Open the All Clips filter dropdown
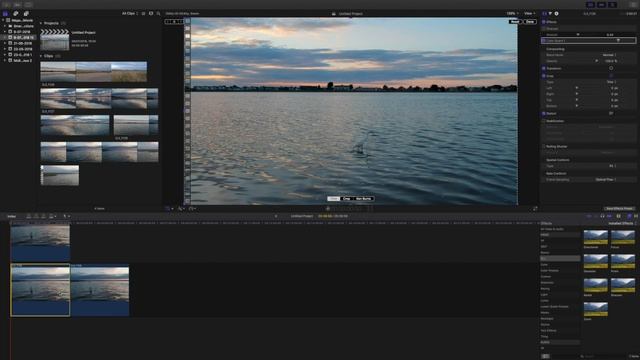640x360 pixels. 130,13
